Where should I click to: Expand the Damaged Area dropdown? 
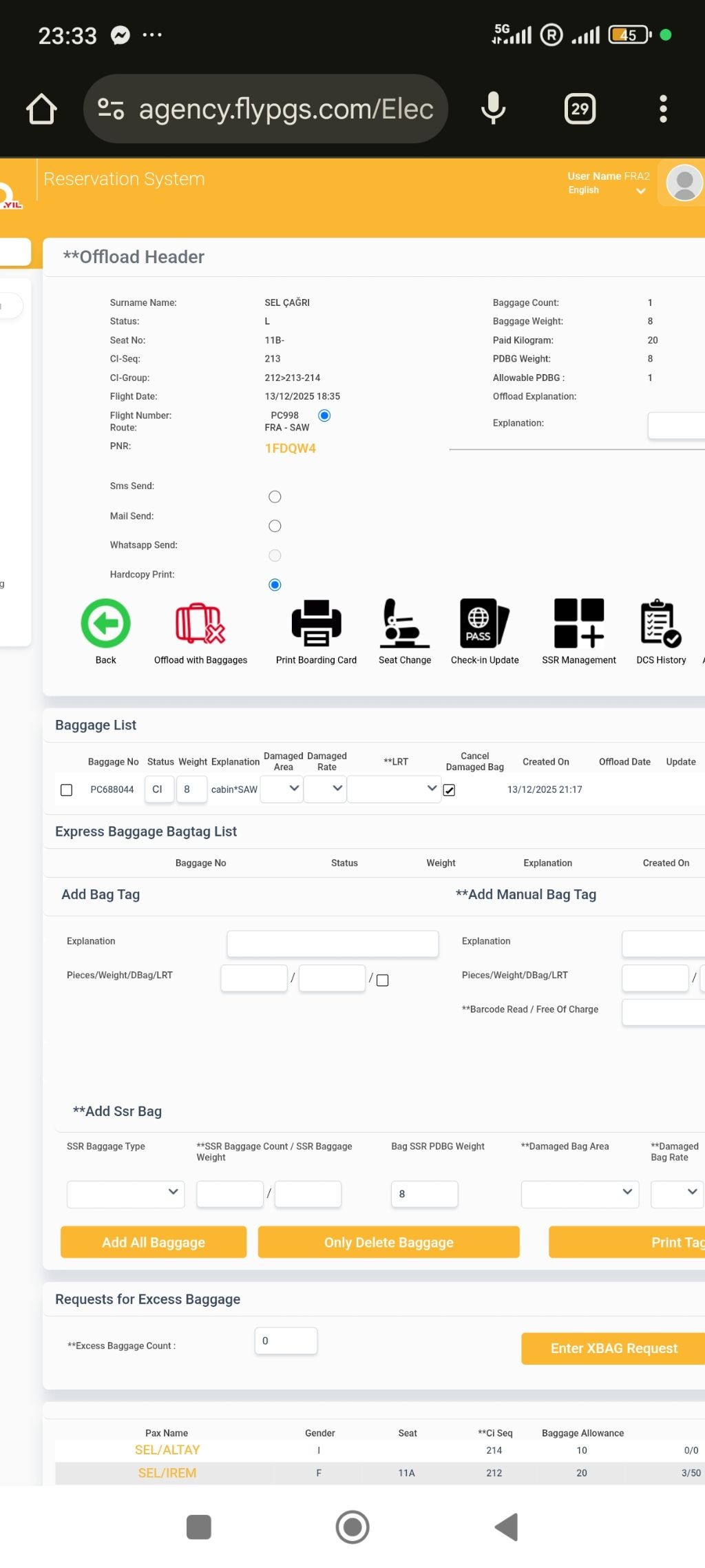[282, 789]
